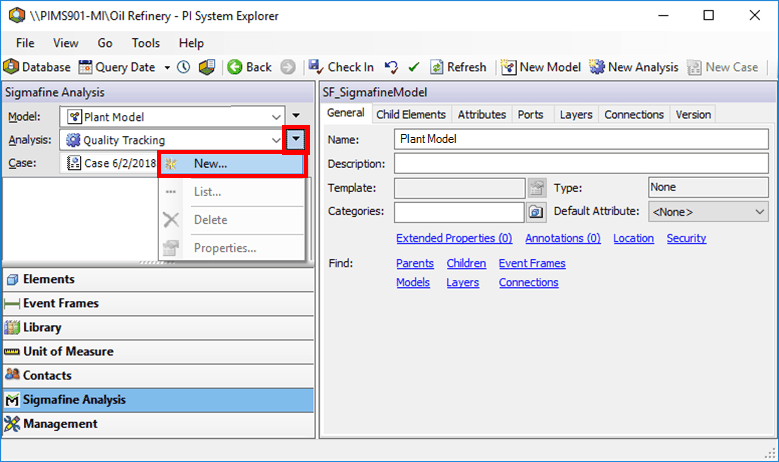Click the Security link
779x462 pixels.
686,238
